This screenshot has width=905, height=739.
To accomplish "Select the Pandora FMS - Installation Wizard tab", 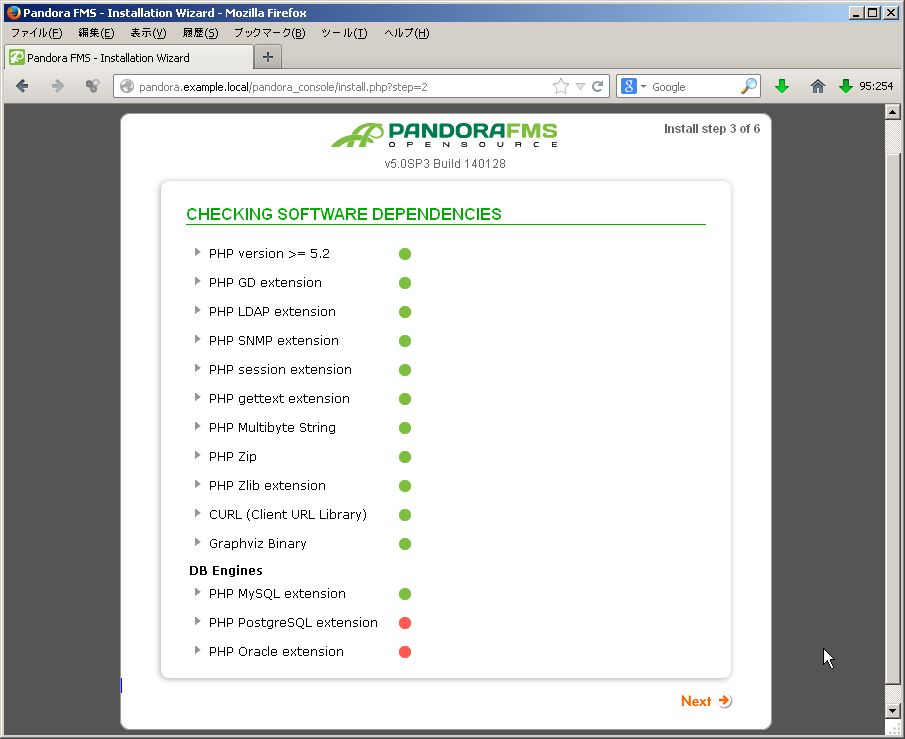I will point(129,58).
